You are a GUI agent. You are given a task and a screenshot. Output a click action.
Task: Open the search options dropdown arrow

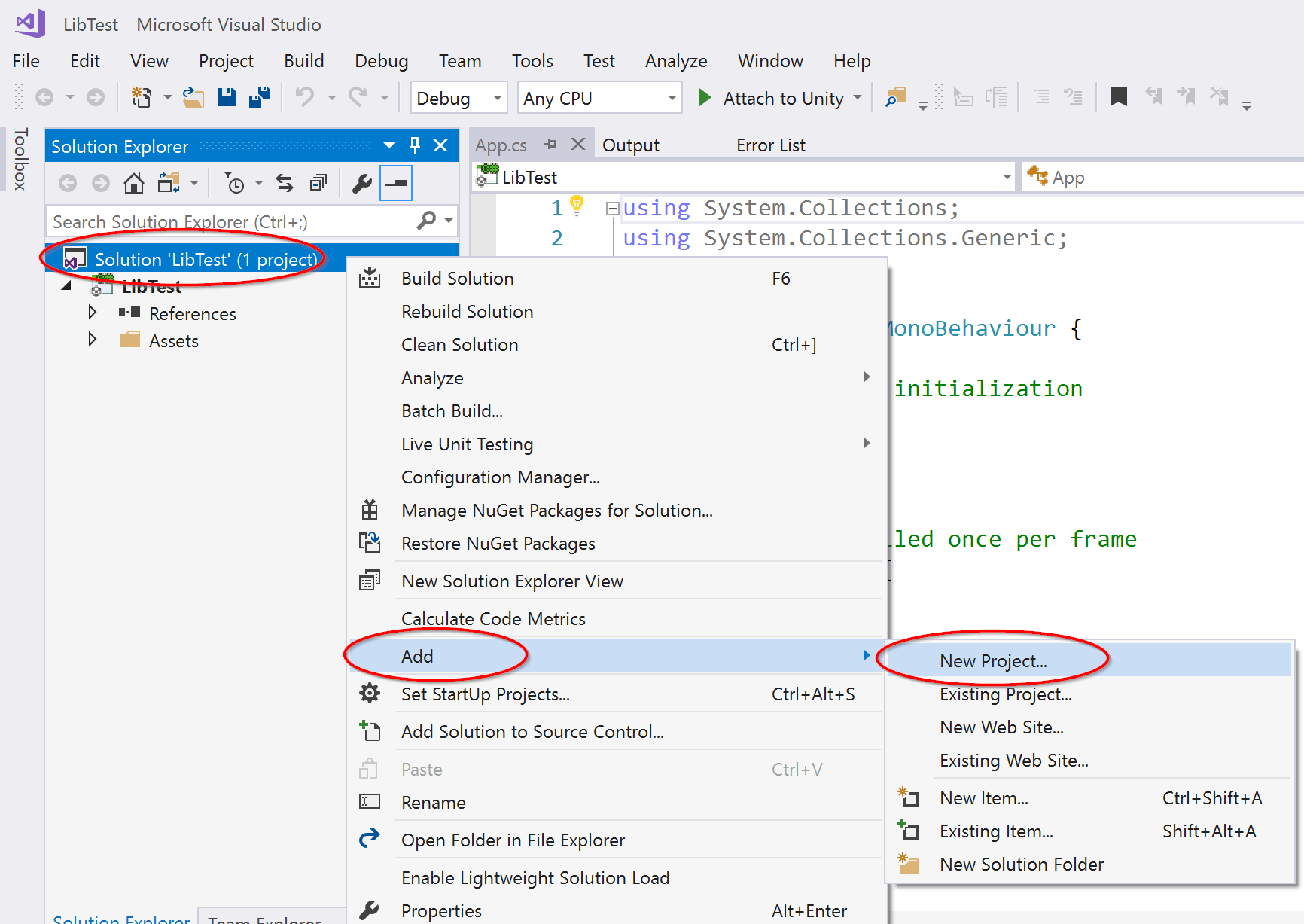pos(449,221)
